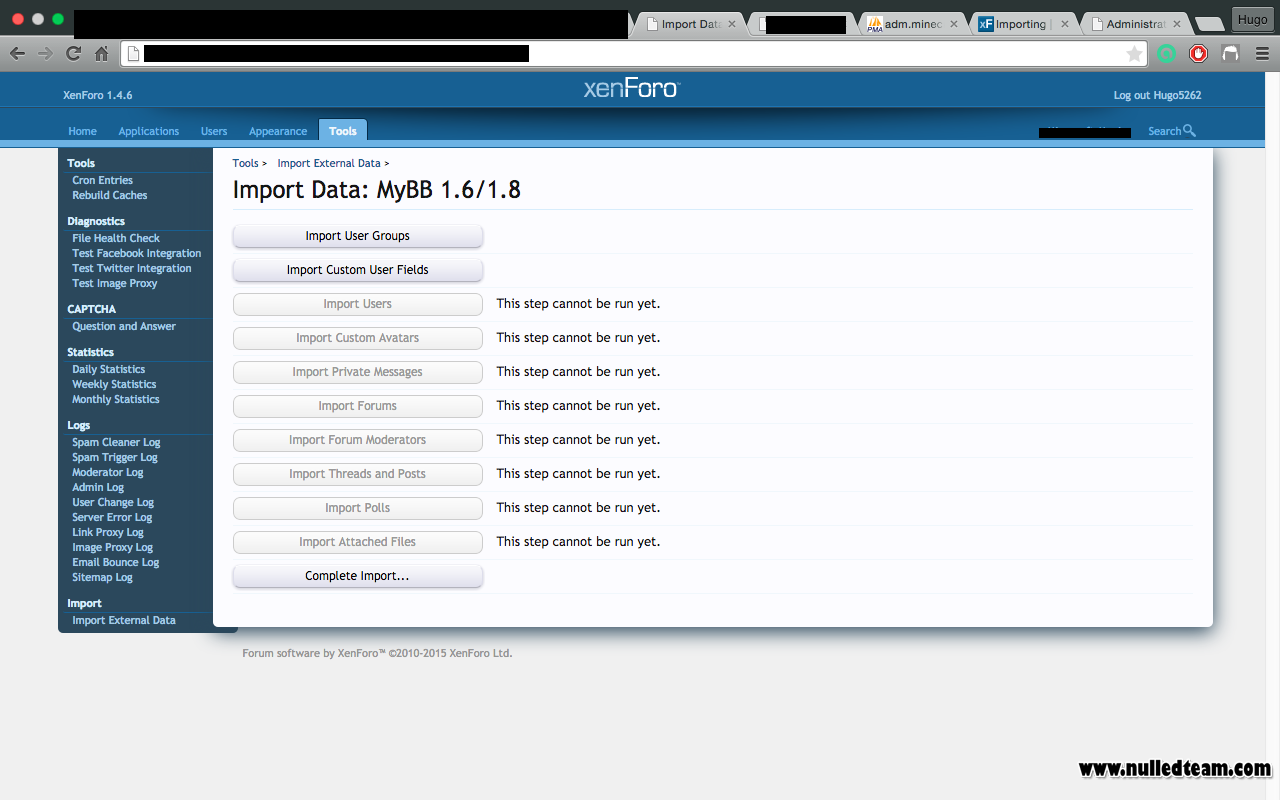This screenshot has width=1280, height=800.
Task: Open the Chrome hamburger menu
Action: tap(1262, 54)
